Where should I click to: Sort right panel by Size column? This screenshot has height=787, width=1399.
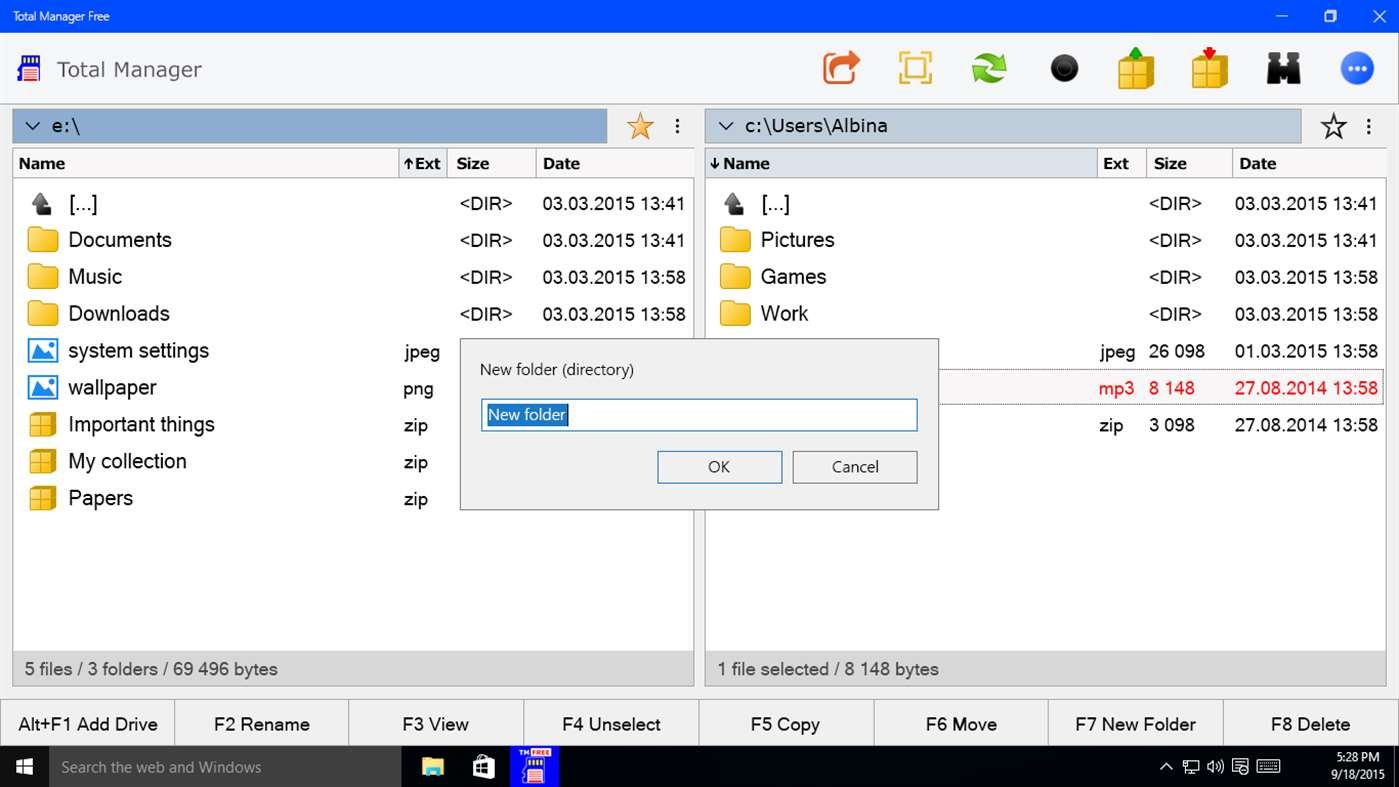(x=1187, y=164)
